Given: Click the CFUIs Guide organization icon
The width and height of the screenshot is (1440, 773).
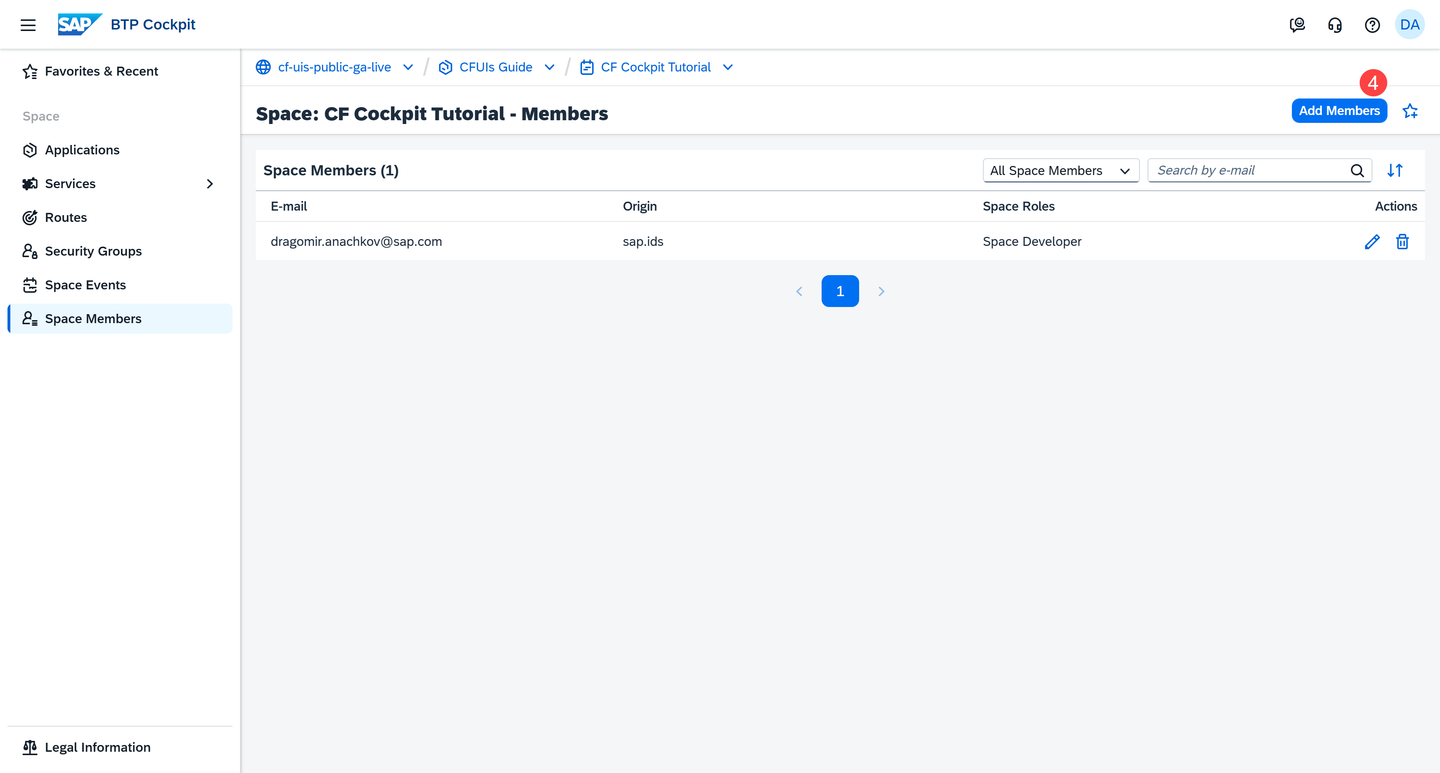Looking at the screenshot, I should 446,67.
